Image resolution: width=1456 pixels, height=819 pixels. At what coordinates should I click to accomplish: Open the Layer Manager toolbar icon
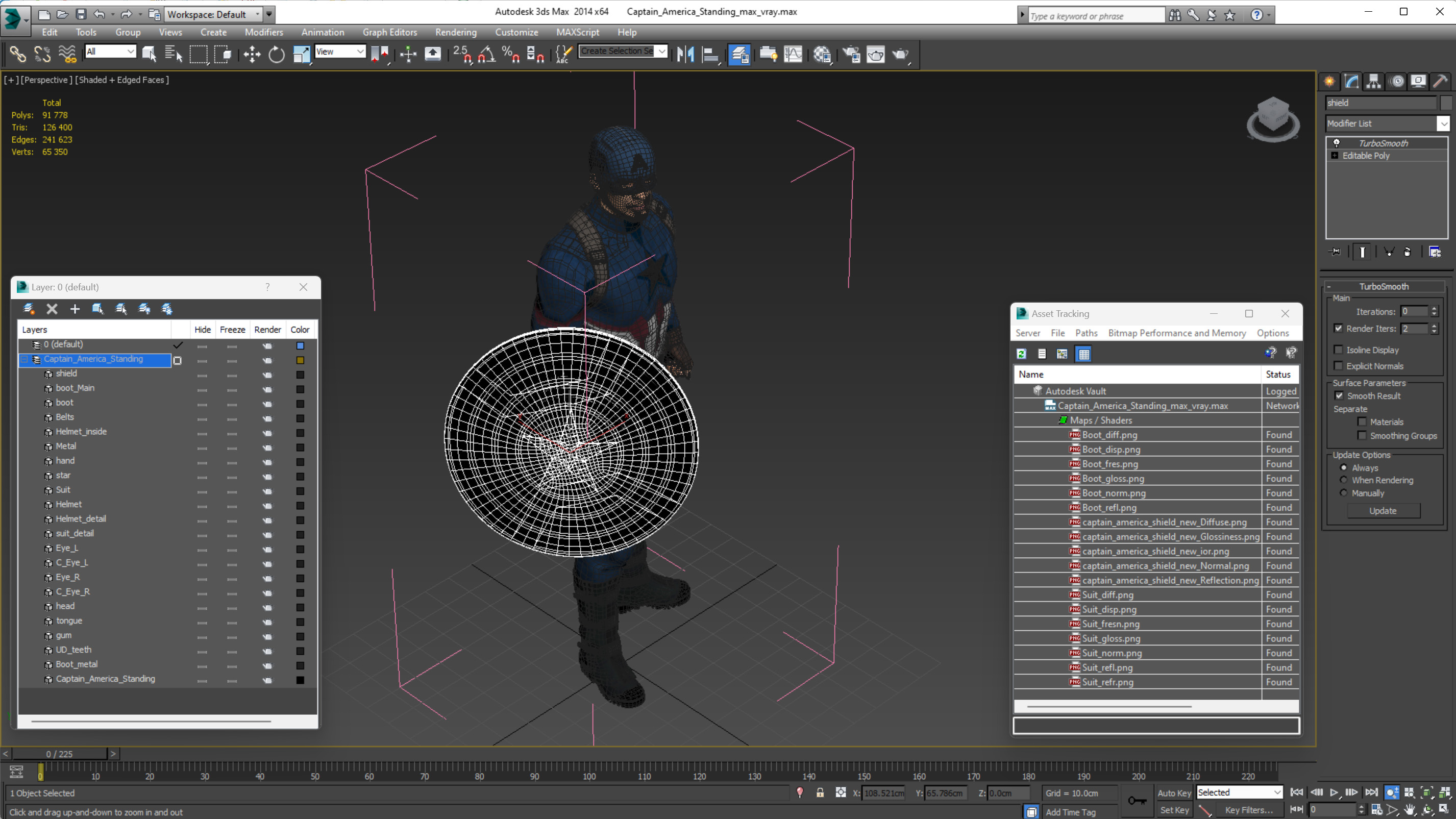pyautogui.click(x=739, y=54)
